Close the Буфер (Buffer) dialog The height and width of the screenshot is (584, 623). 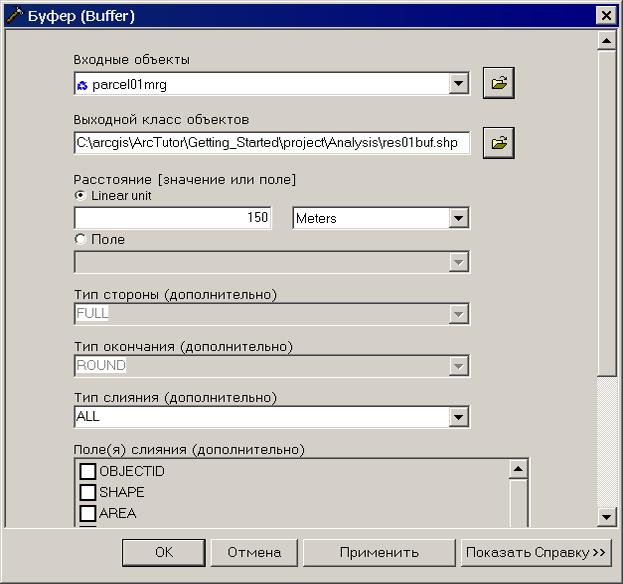pos(606,16)
